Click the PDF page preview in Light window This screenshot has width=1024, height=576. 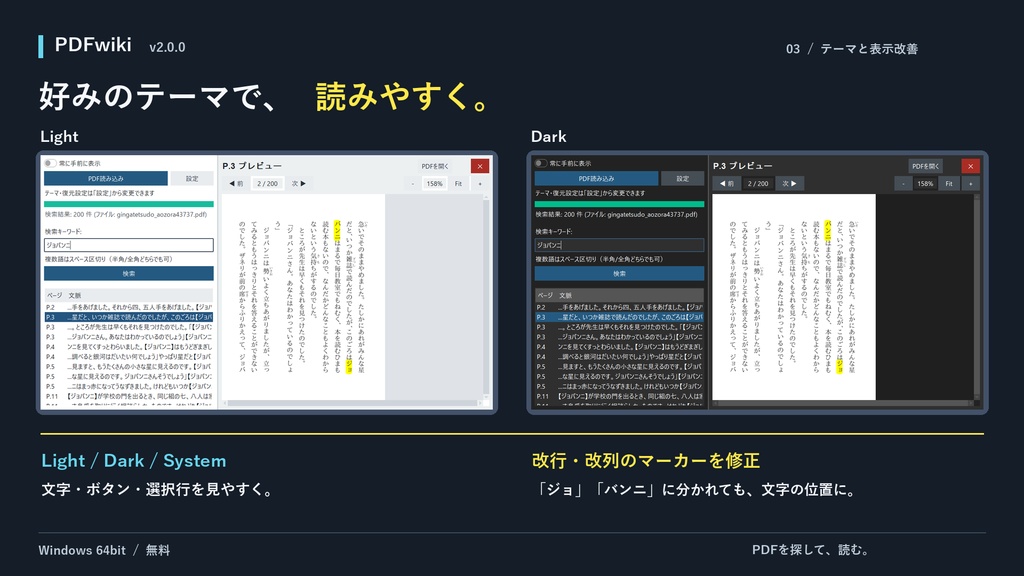(303, 297)
